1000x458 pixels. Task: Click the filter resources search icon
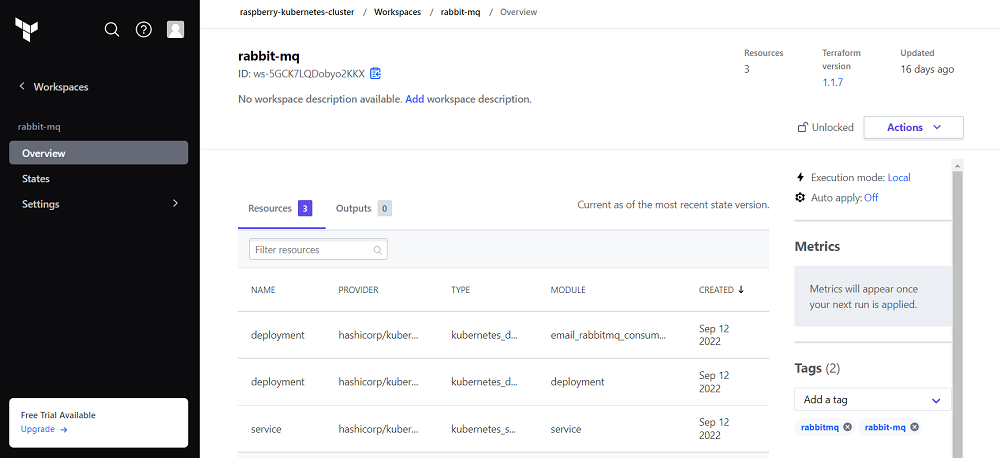(x=378, y=250)
